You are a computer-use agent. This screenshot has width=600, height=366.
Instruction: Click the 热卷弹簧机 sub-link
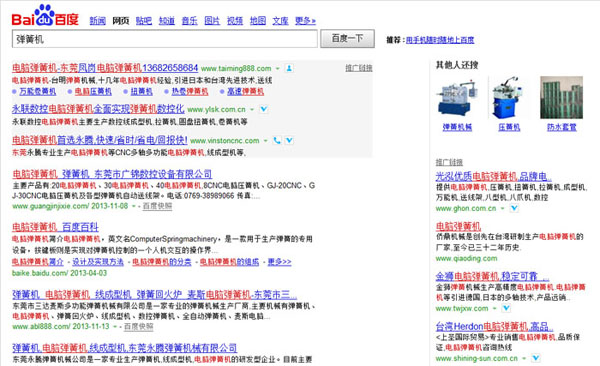[x=190, y=92]
